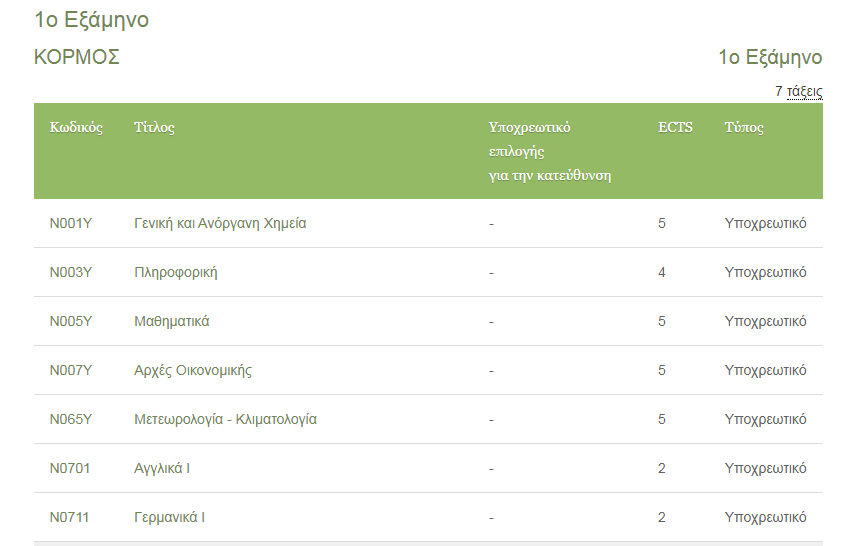Click the Κωδικός column header

(x=76, y=128)
